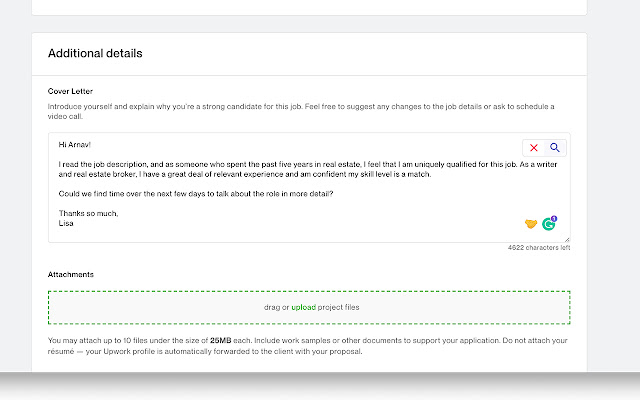Click the "Lisa" signature line

[67, 224]
